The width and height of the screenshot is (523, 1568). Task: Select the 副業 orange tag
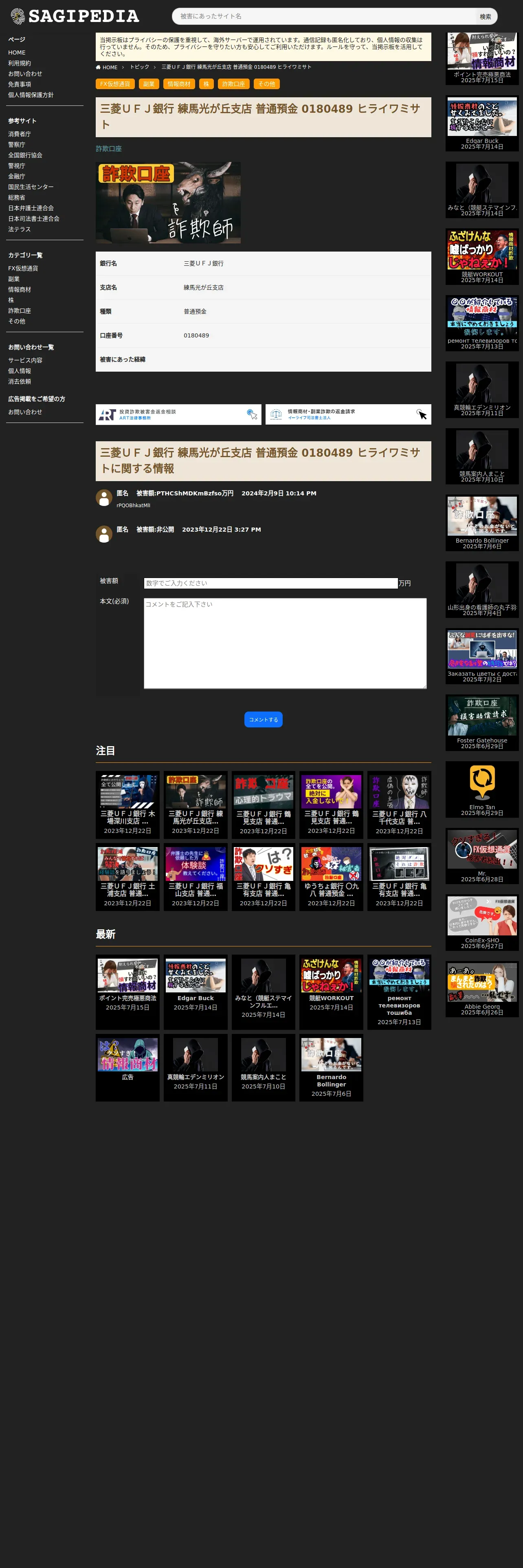click(x=149, y=84)
